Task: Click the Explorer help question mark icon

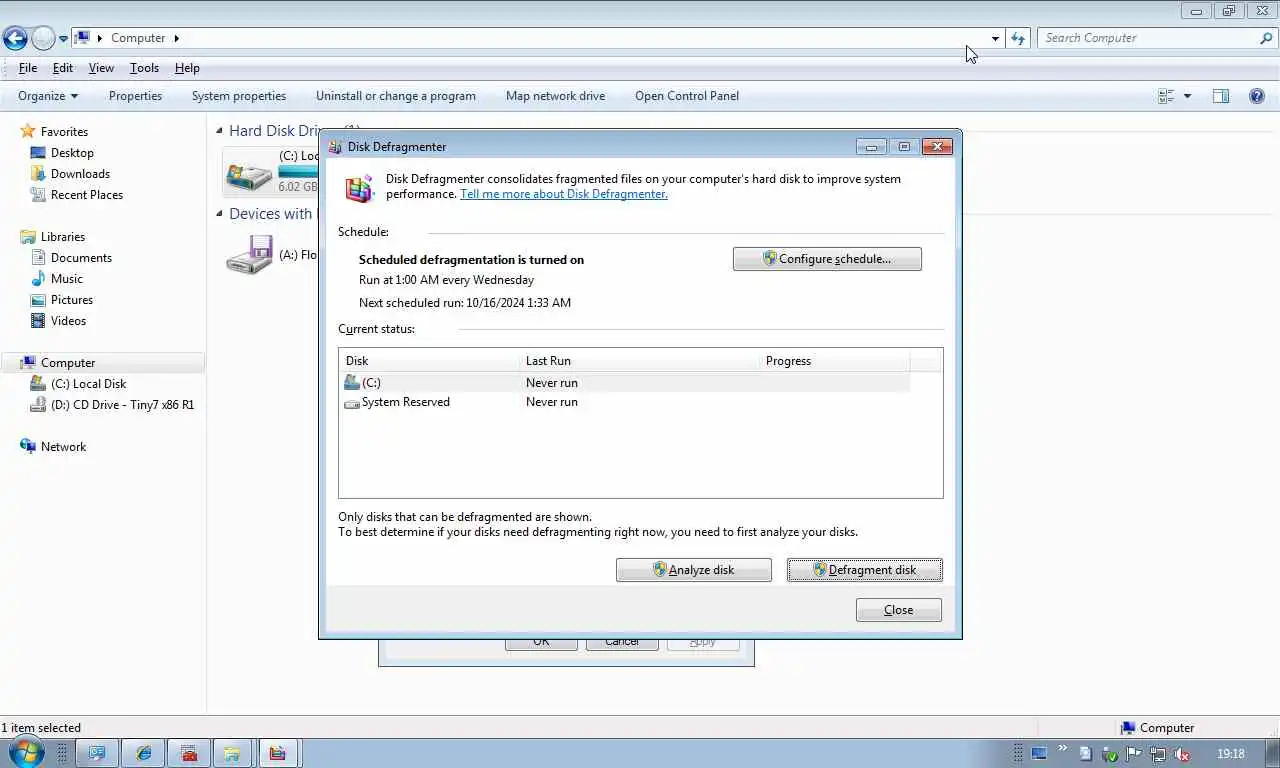Action: (x=1257, y=96)
